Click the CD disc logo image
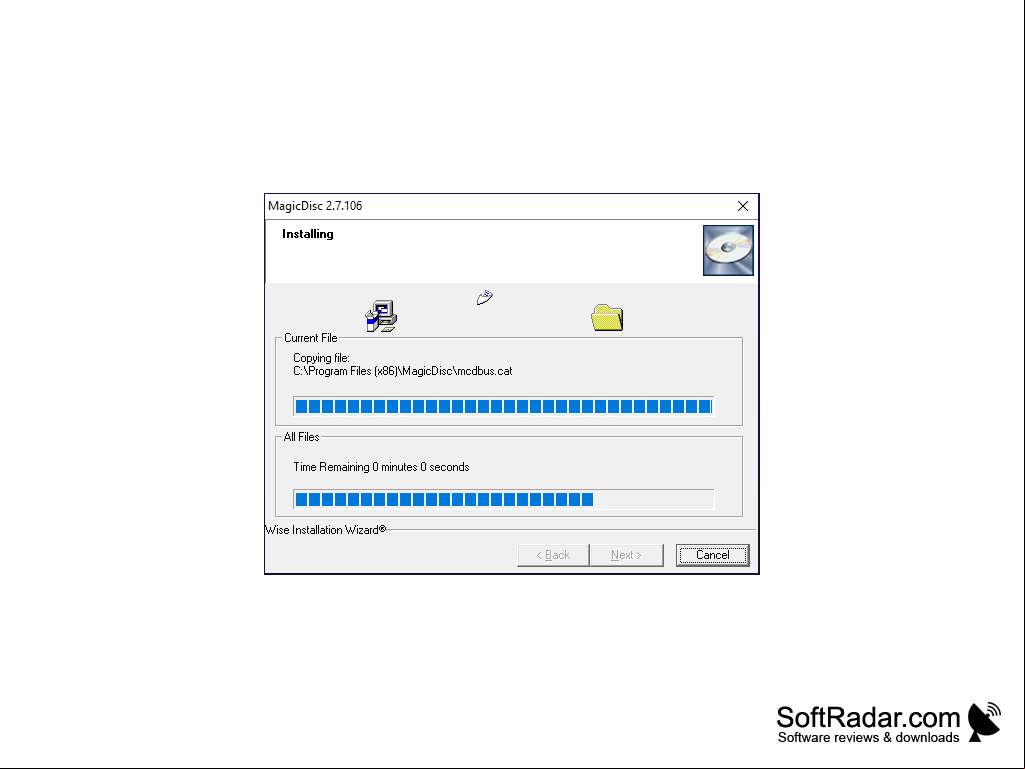Viewport: 1025px width, 769px height. [728, 250]
